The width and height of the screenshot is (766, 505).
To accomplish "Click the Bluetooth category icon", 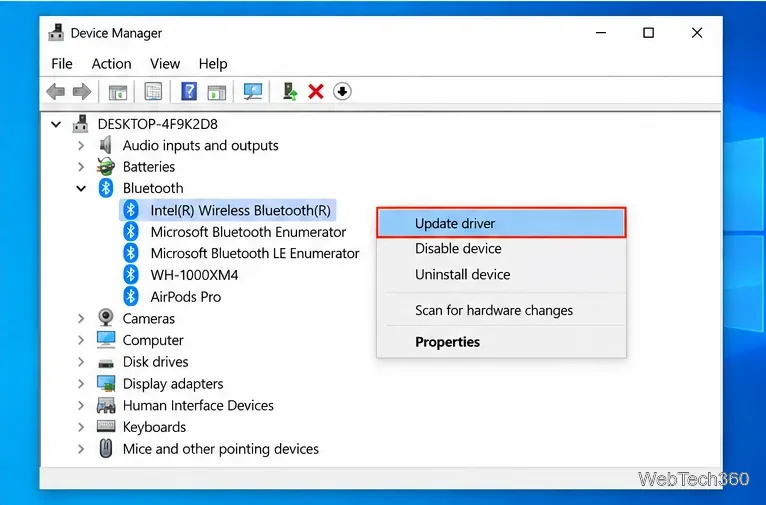I will coord(106,189).
